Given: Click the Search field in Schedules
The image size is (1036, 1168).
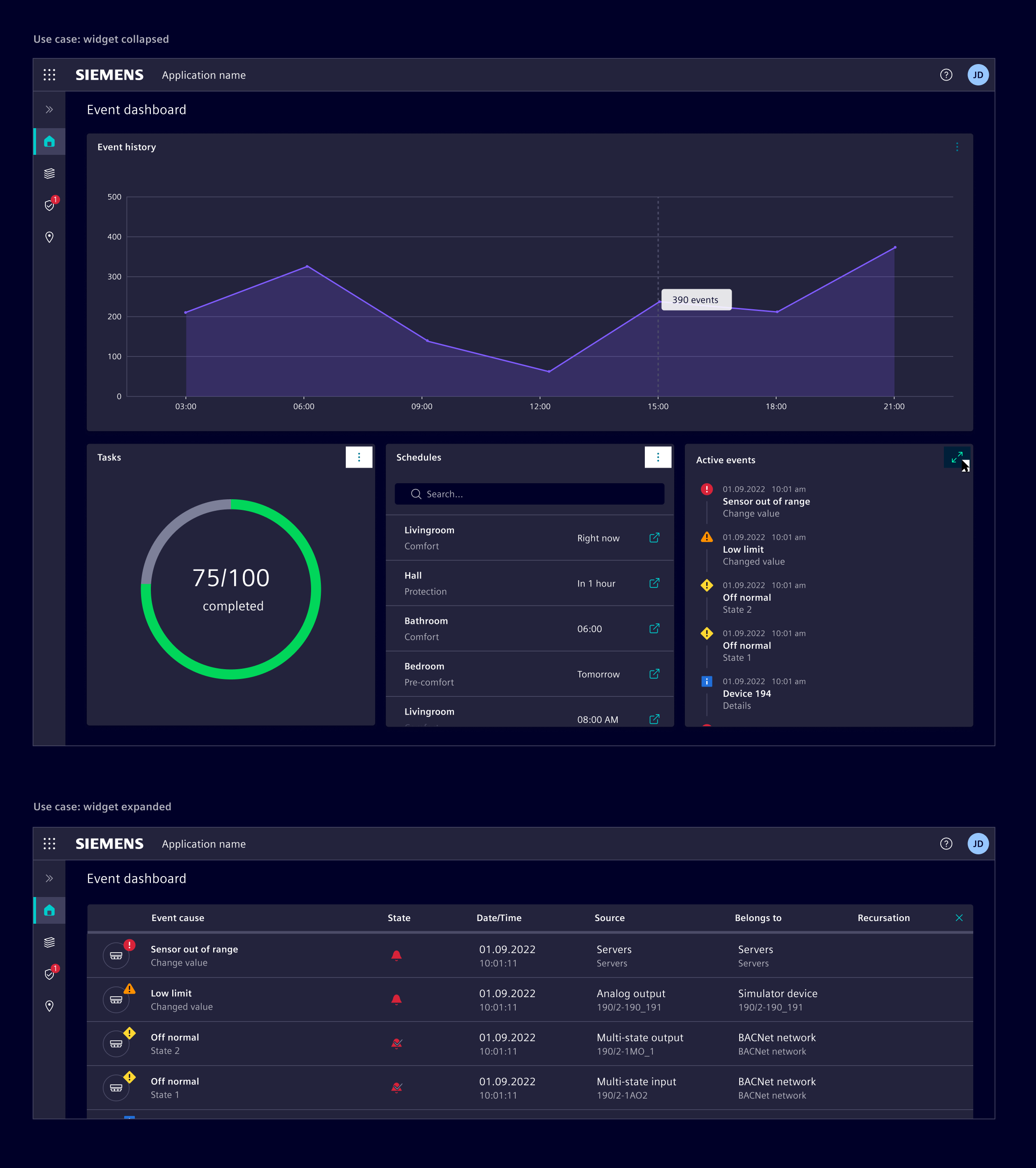Looking at the screenshot, I should coord(529,494).
